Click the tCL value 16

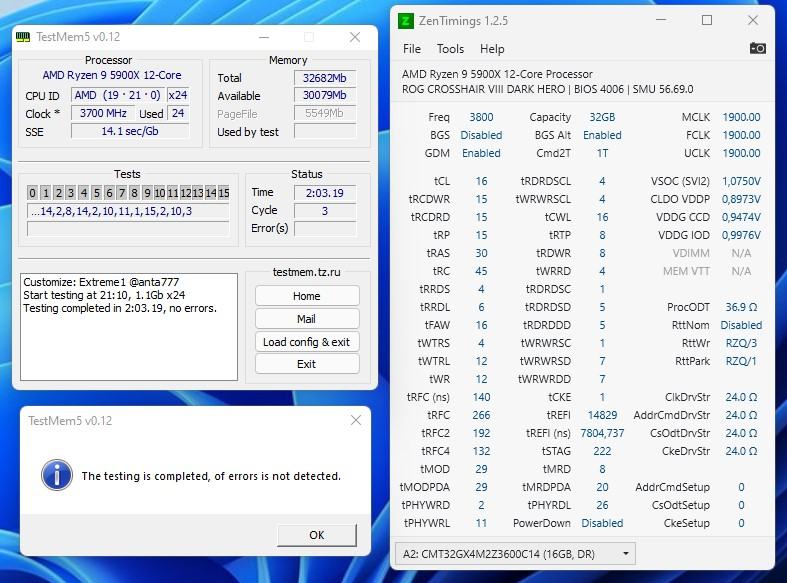point(481,181)
